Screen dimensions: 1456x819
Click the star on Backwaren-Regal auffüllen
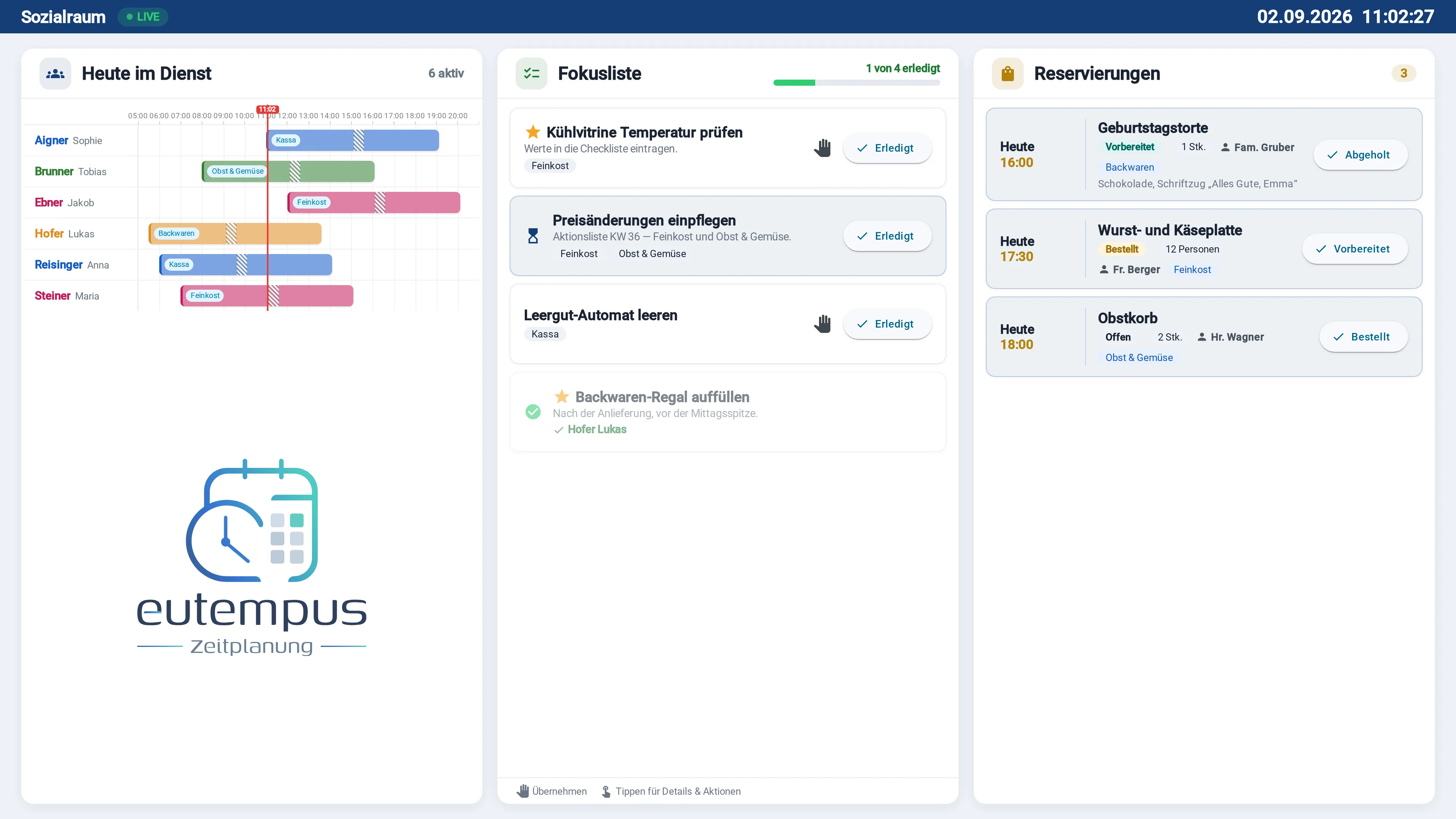(x=561, y=397)
